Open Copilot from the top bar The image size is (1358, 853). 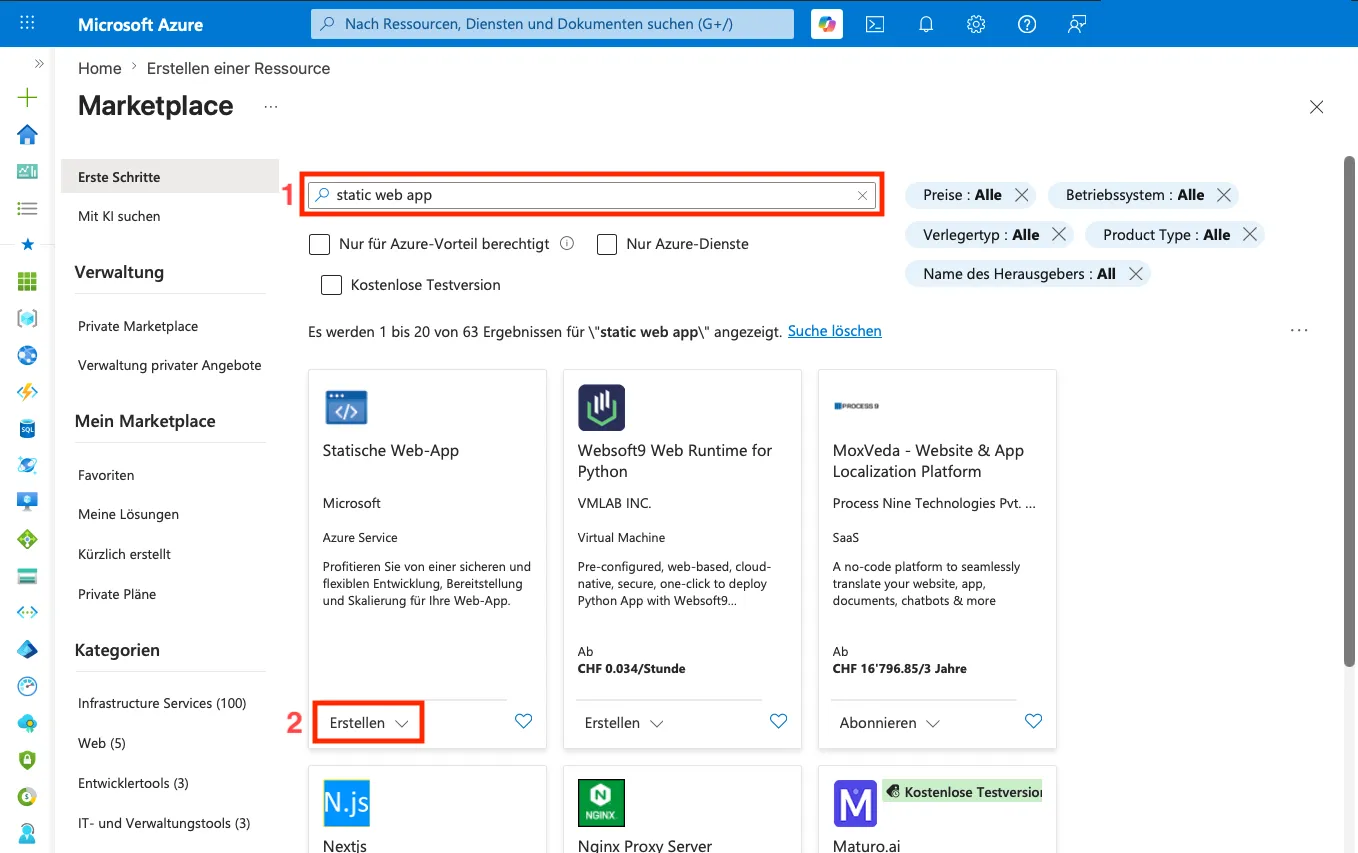(827, 24)
